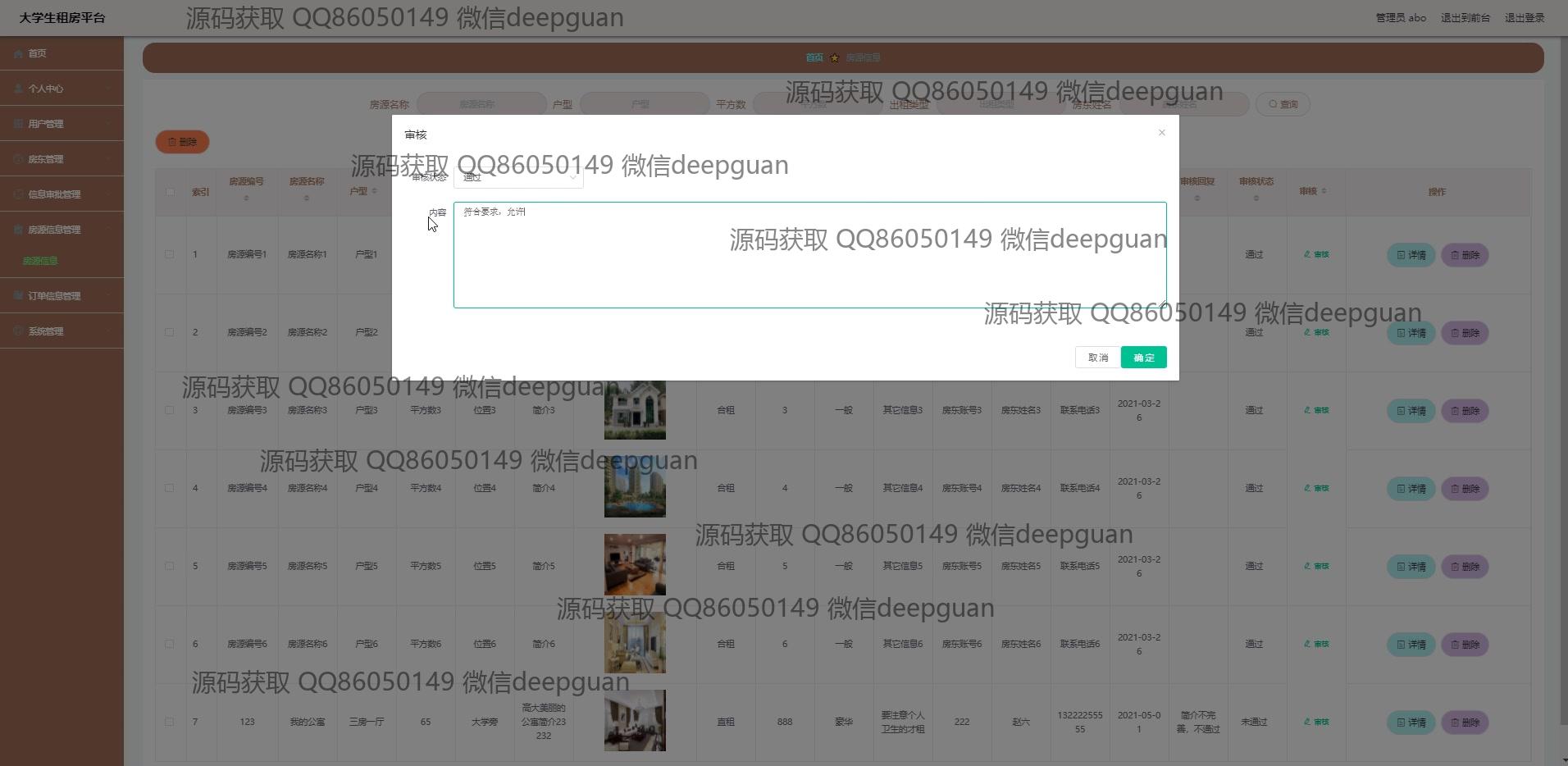Open the 审核状态 dropdown in the dialog
1568x766 pixels.
[x=518, y=177]
